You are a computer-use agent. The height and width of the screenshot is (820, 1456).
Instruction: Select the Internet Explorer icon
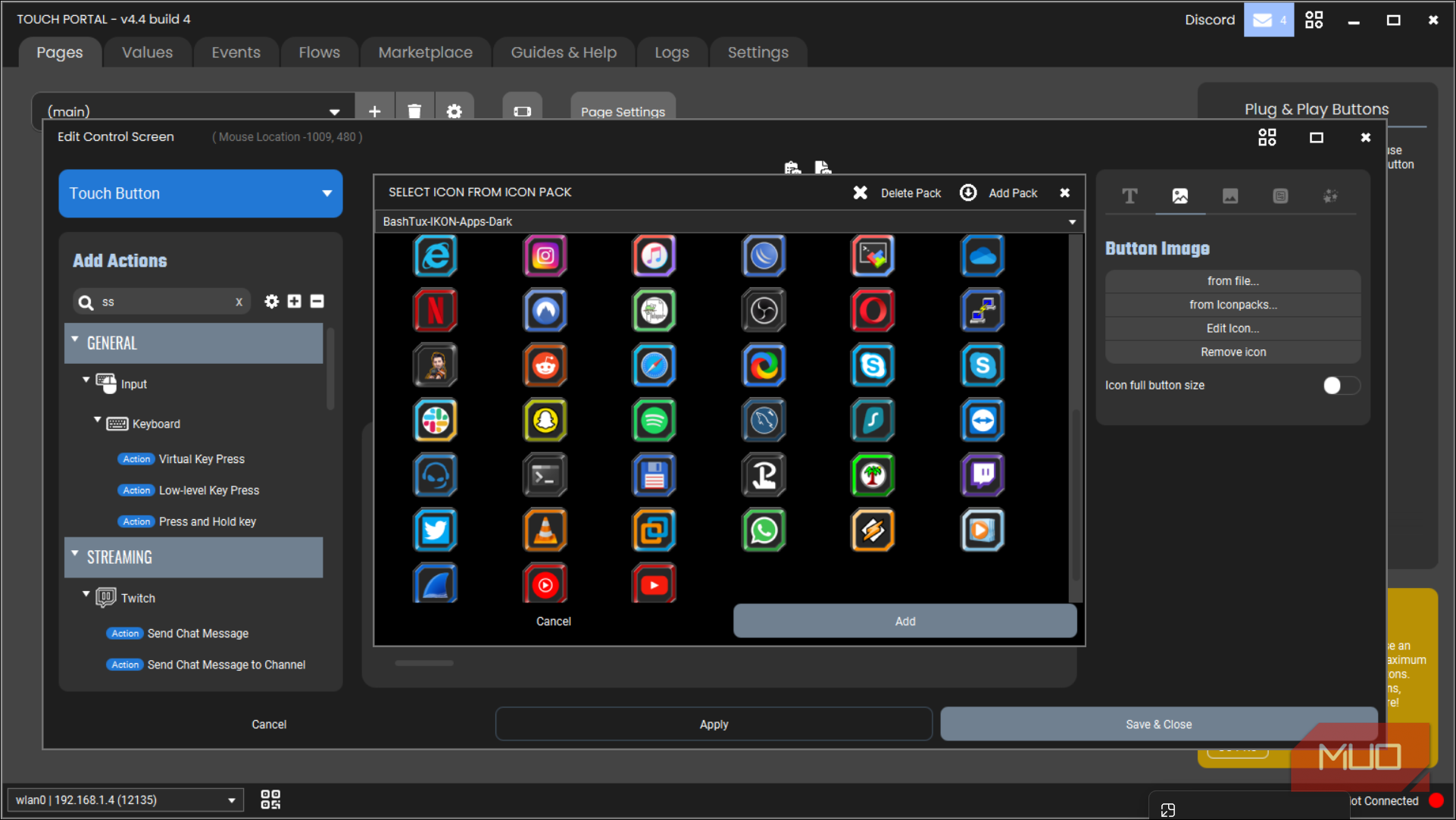436,255
